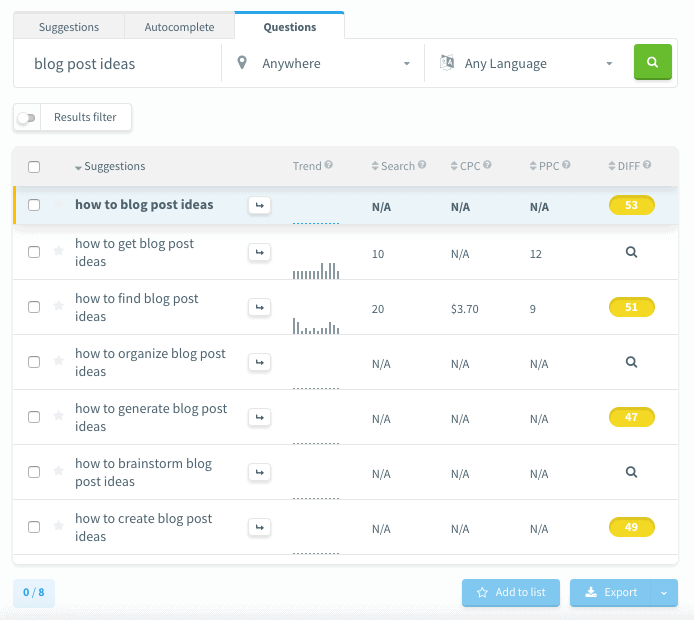Tick checkbox for 'how to create blog post ideas'

point(34,527)
